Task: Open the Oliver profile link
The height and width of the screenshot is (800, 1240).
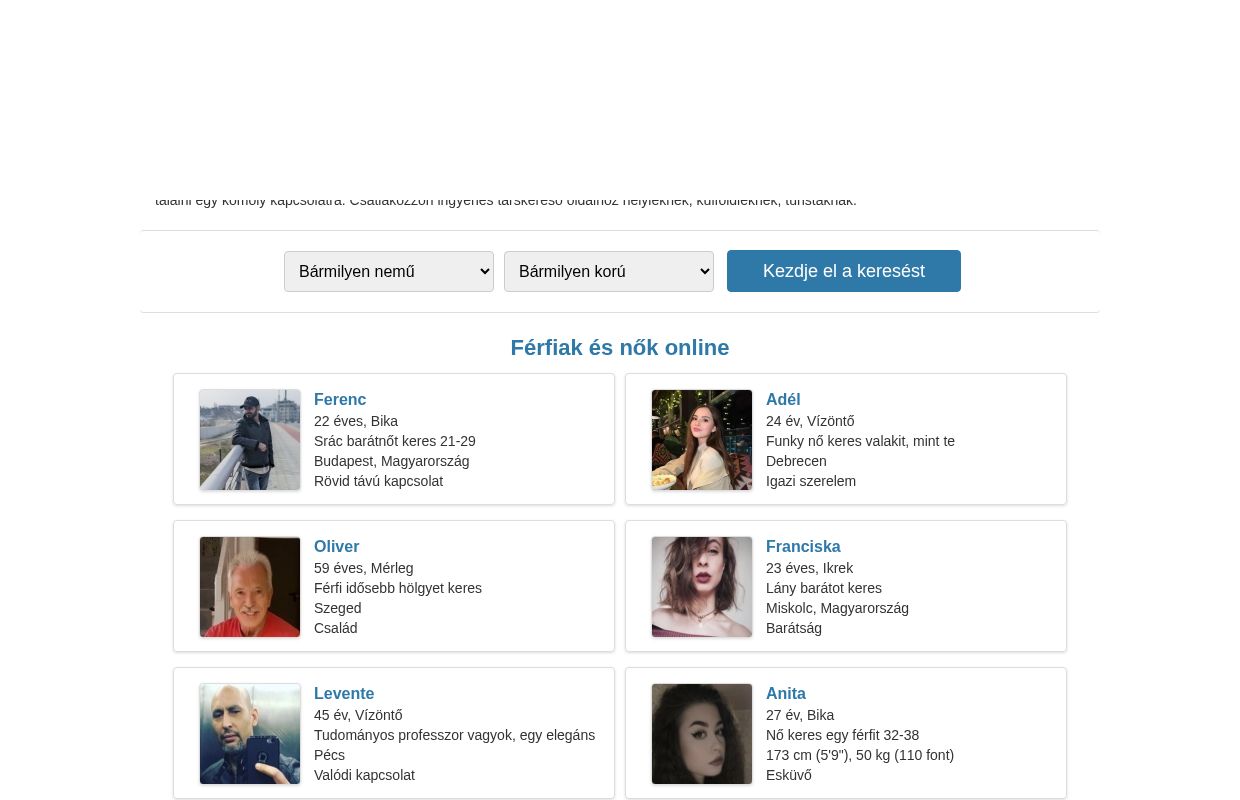Action: (336, 546)
